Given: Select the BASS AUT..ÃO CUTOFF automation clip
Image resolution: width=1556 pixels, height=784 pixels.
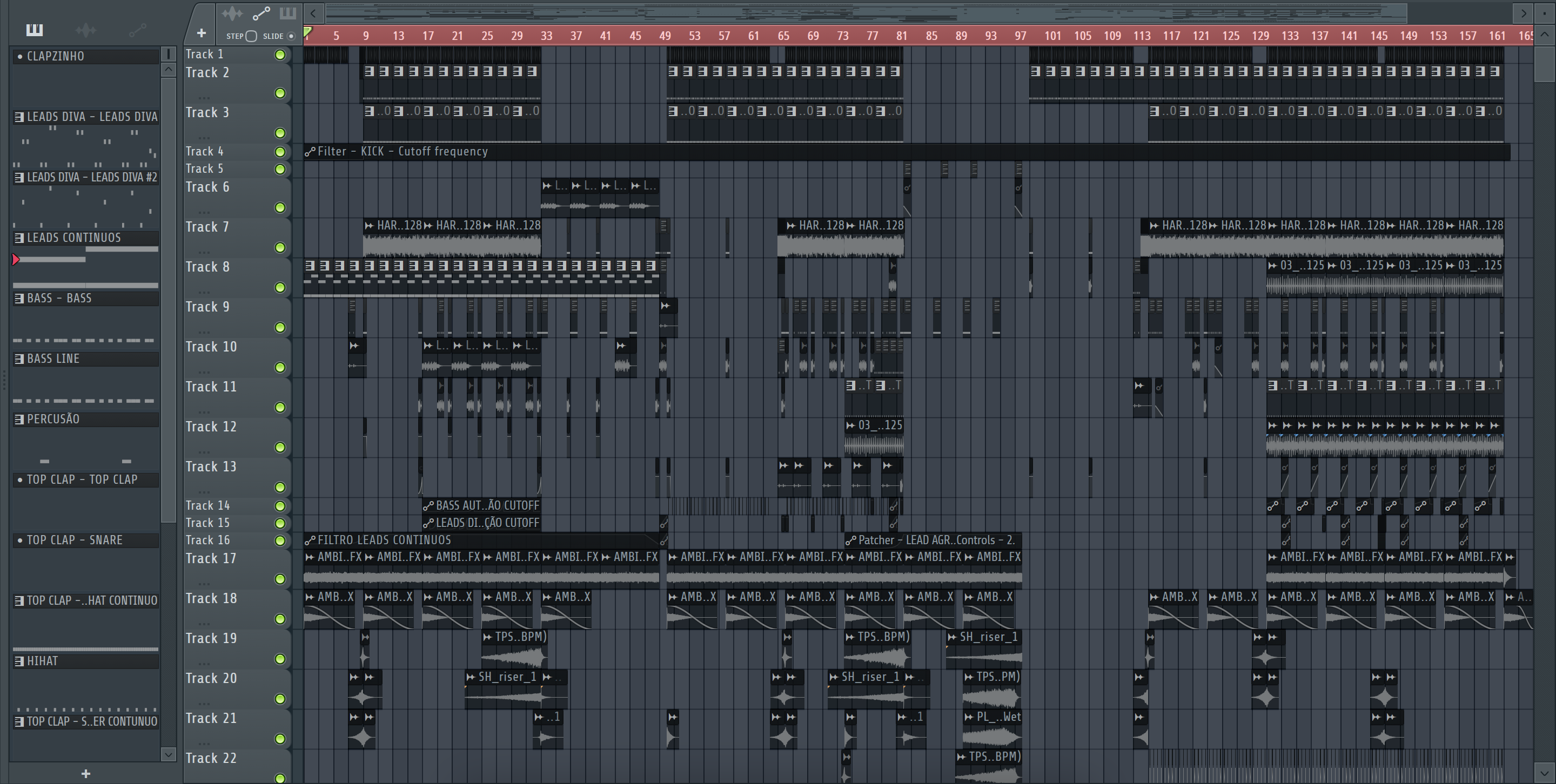Looking at the screenshot, I should (x=481, y=505).
